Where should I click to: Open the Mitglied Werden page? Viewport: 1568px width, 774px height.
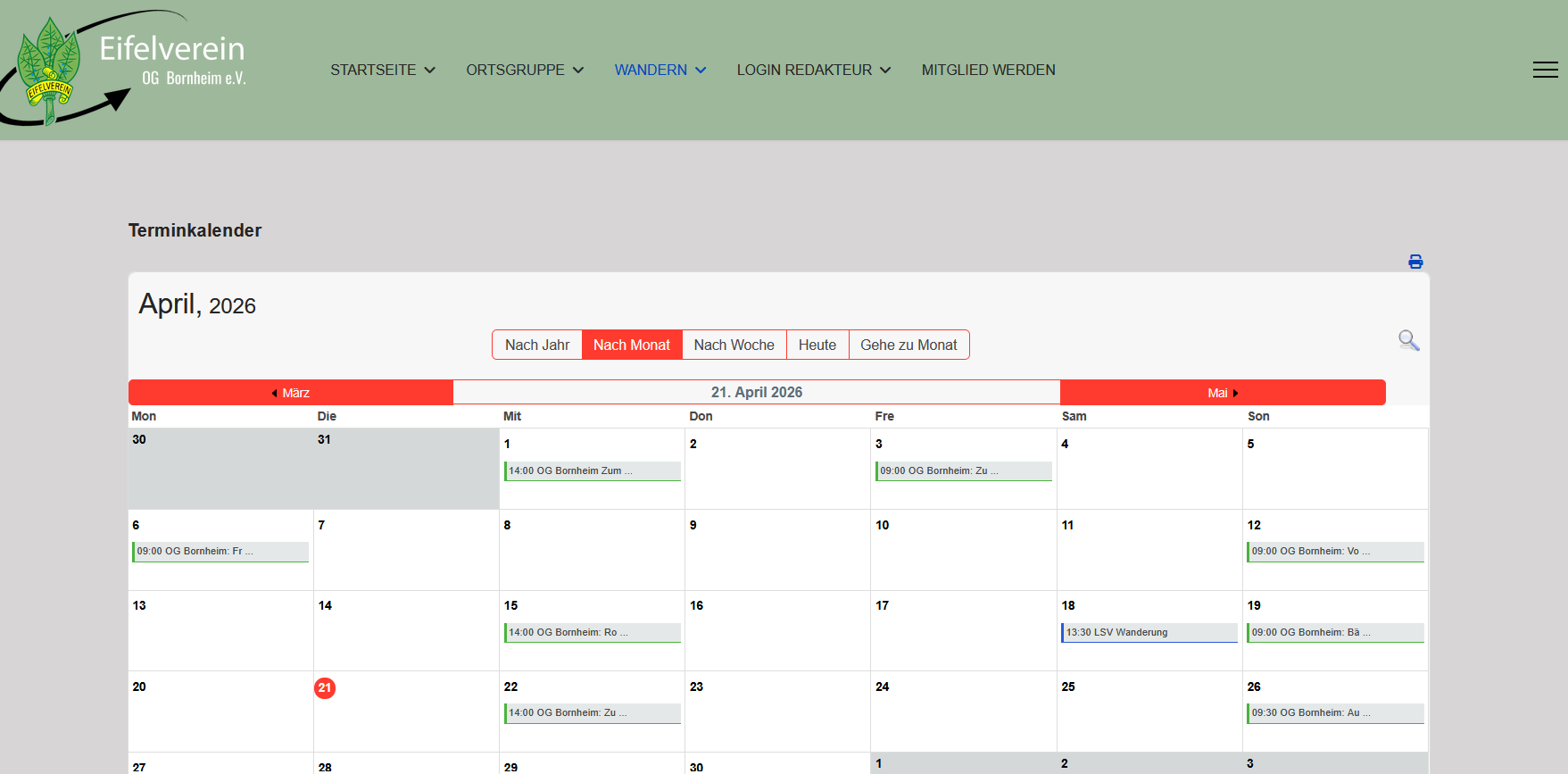pyautogui.click(x=988, y=70)
